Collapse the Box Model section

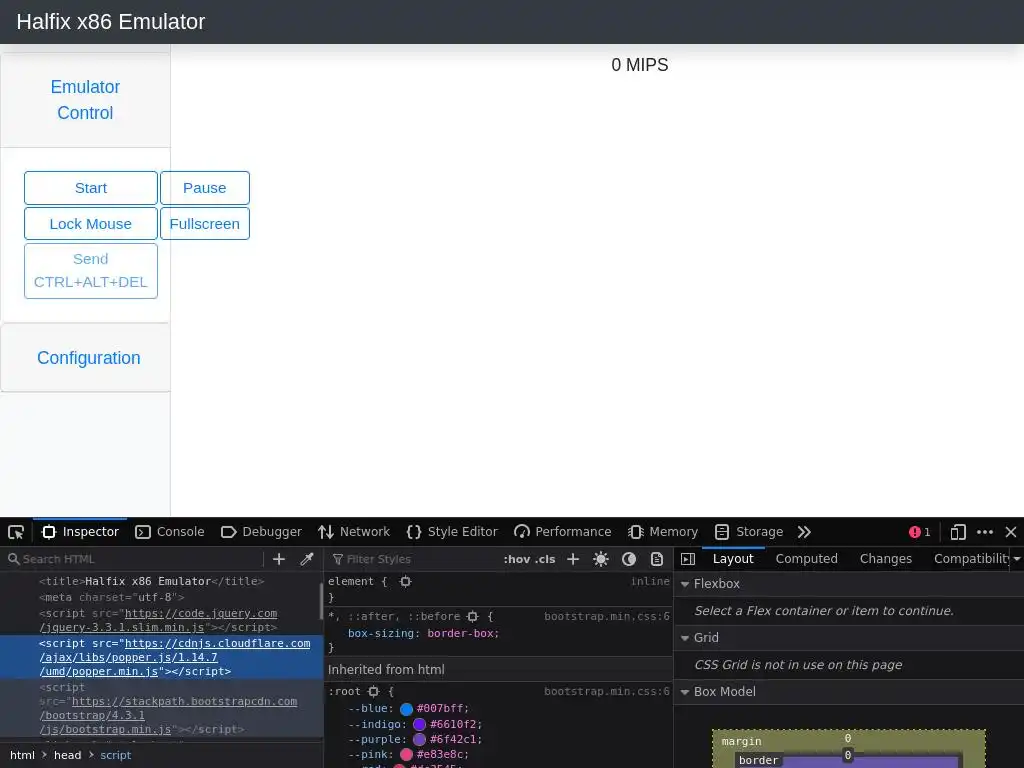click(685, 692)
